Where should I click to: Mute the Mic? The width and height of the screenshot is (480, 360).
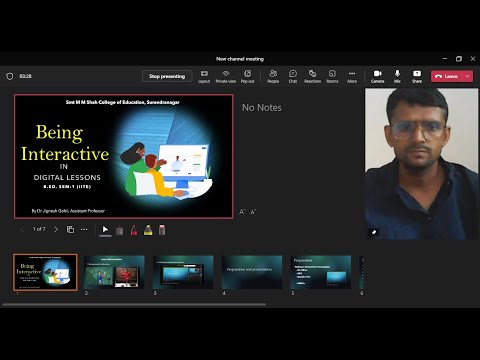point(397,76)
